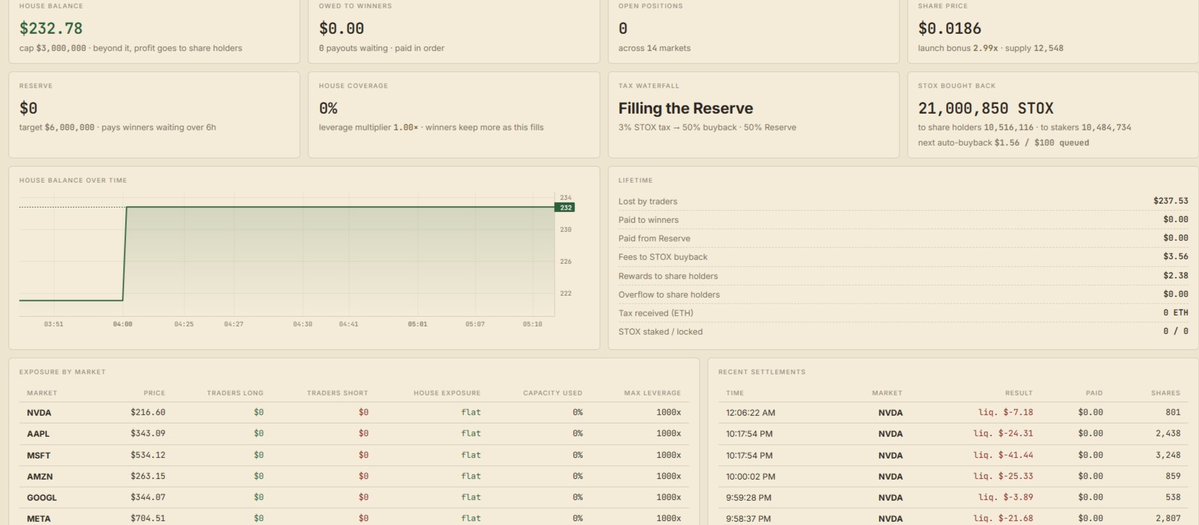Click the 'Tax received (ETH)' row label
Viewport: 1199px width, 525px height.
[655, 313]
